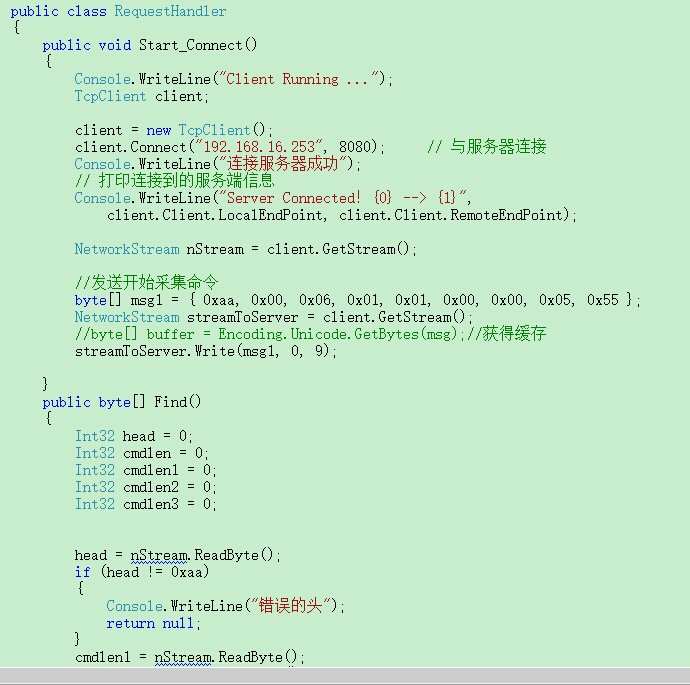Click the horizontal scrollbar at the bottom

tap(345, 675)
